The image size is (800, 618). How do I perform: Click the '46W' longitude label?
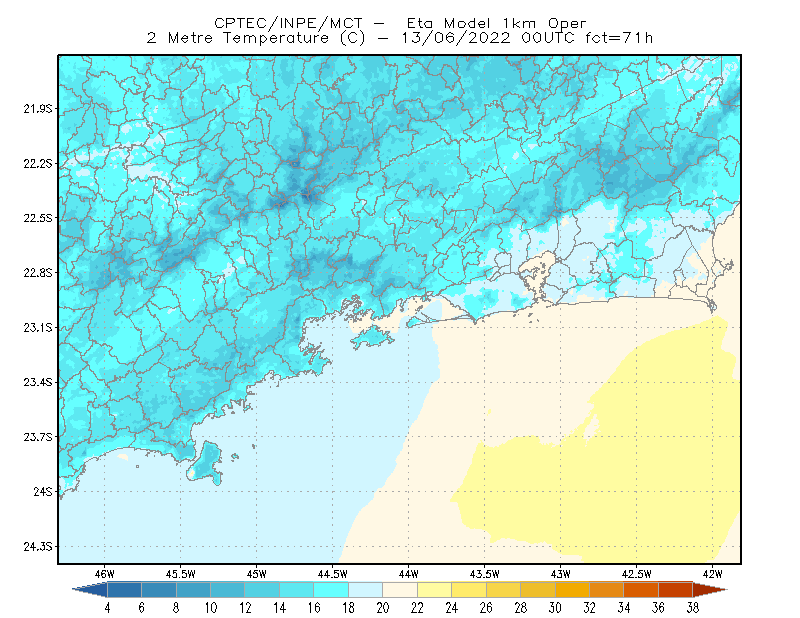pos(105,574)
